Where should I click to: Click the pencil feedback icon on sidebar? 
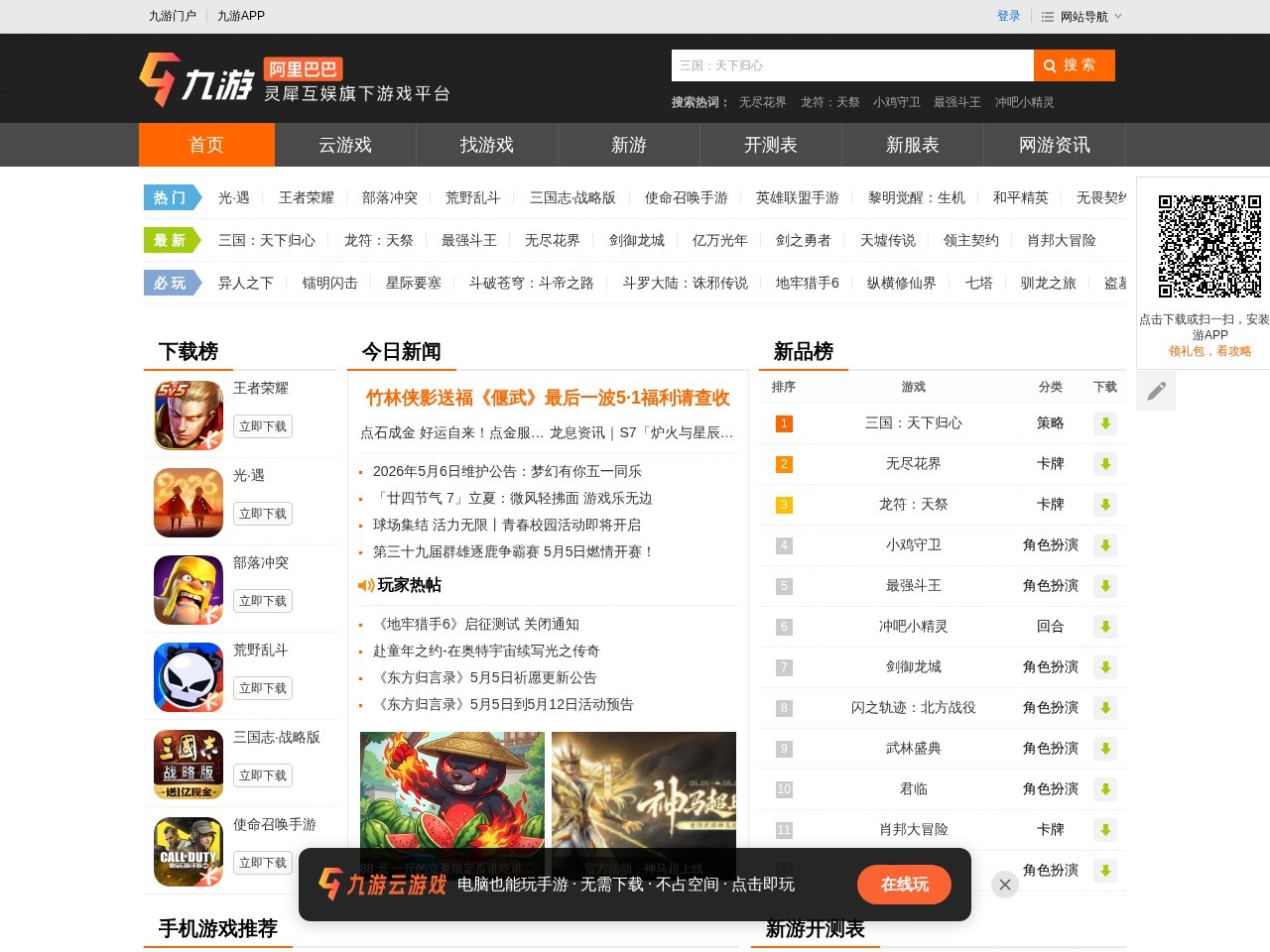pos(1156,391)
